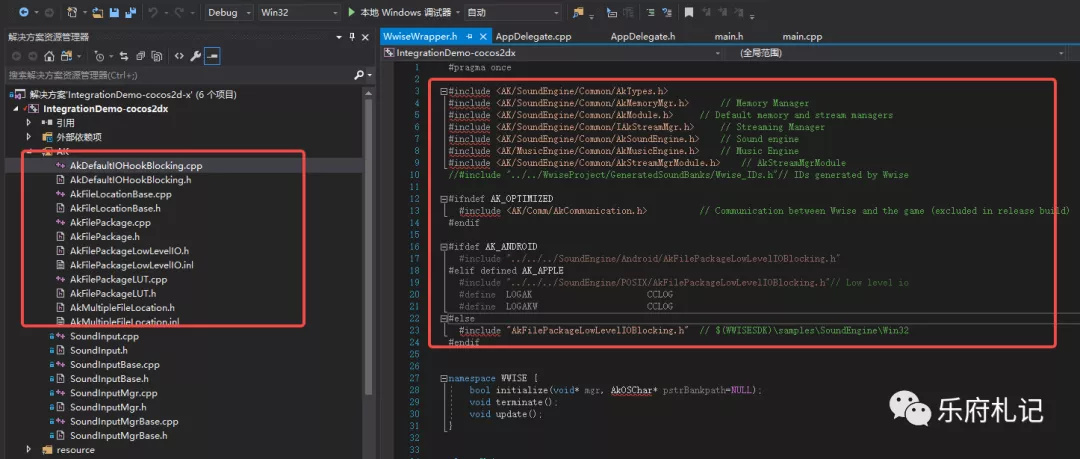Screen dimensions: 1080x459
Task: Select AkFileLocationBase.cpp file
Action: pyautogui.click(x=121, y=194)
